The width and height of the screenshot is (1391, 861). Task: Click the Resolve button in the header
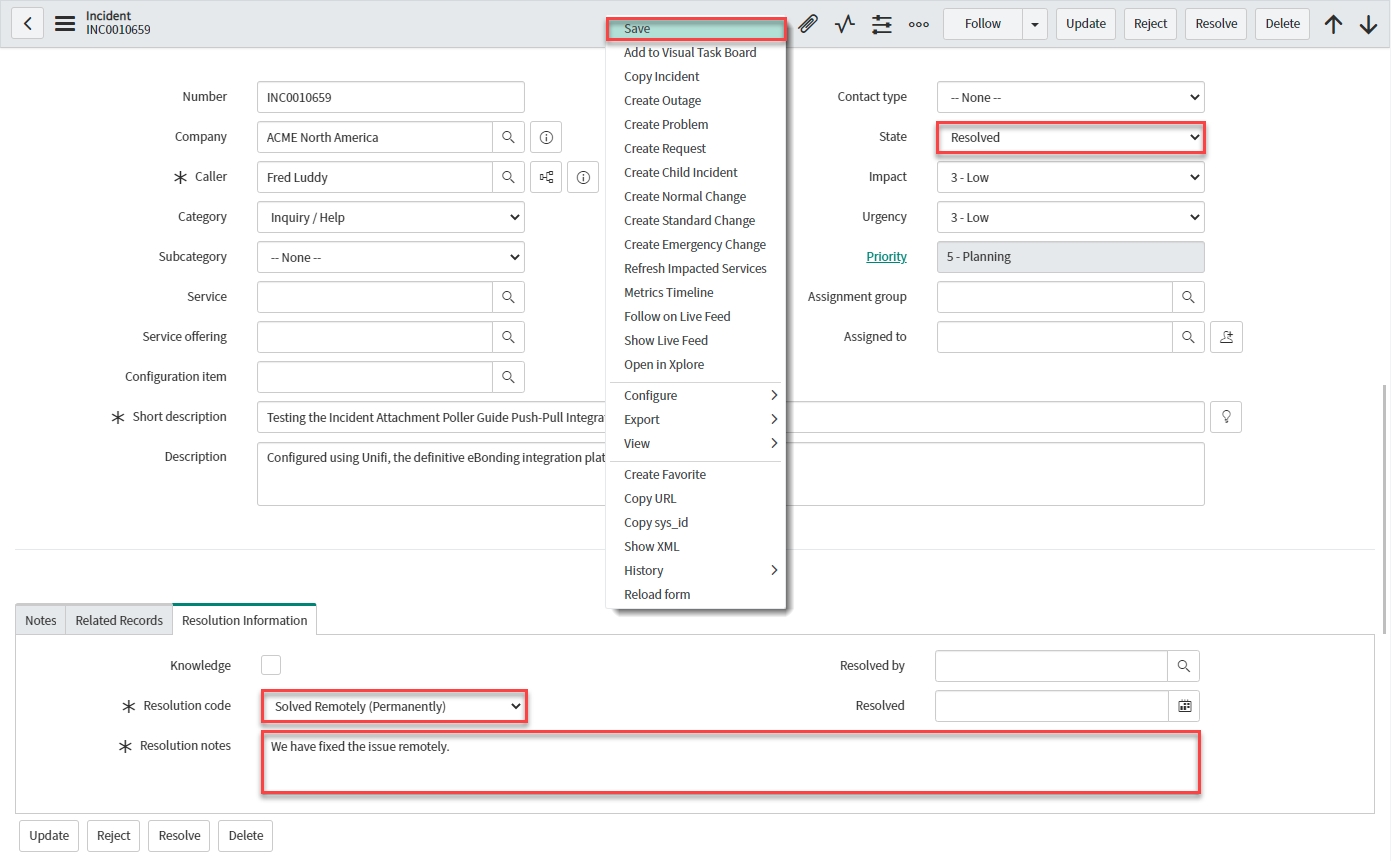click(x=1215, y=24)
